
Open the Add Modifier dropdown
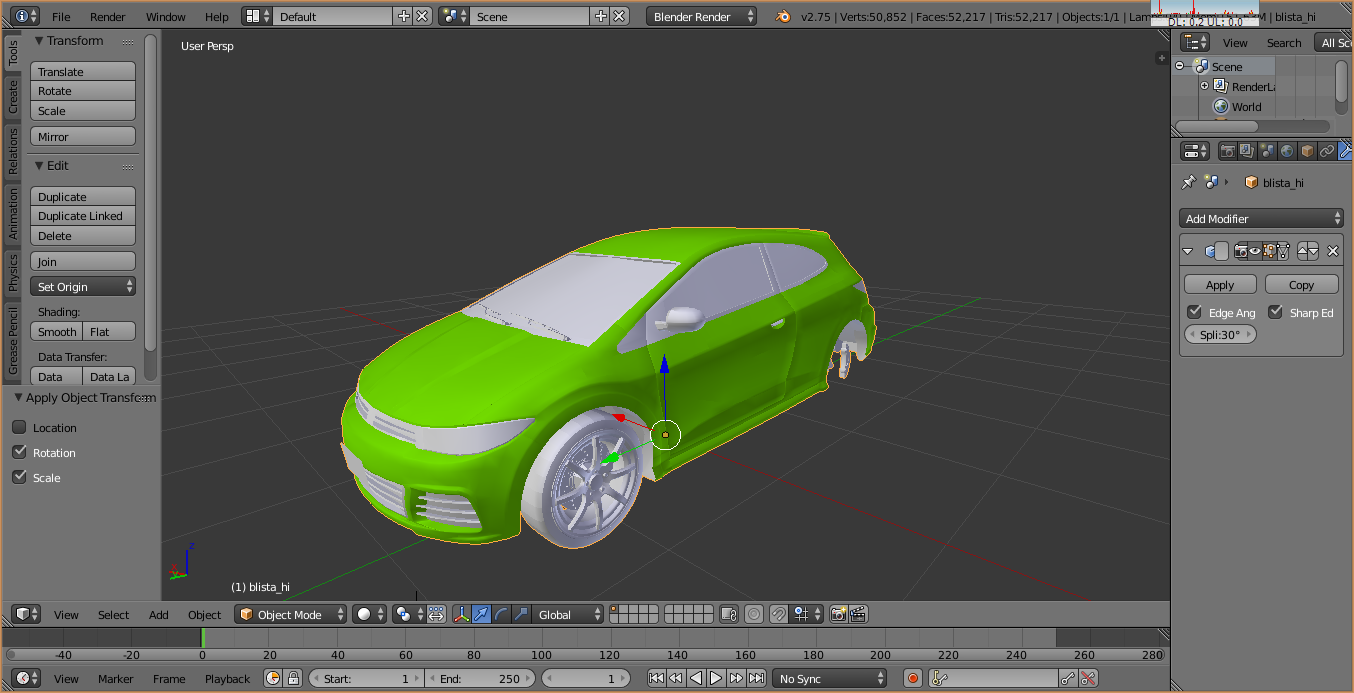1260,218
